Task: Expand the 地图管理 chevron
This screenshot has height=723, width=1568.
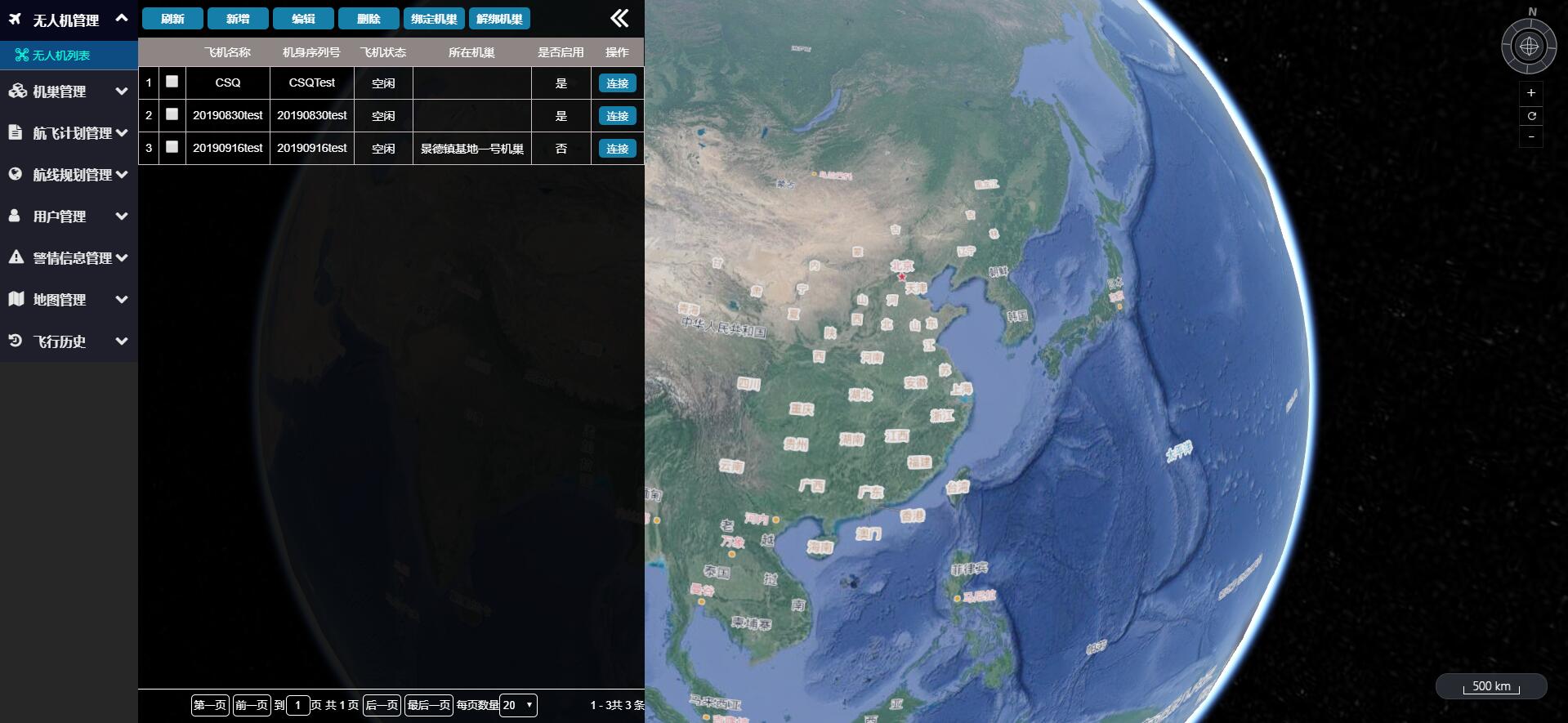Action: [122, 299]
